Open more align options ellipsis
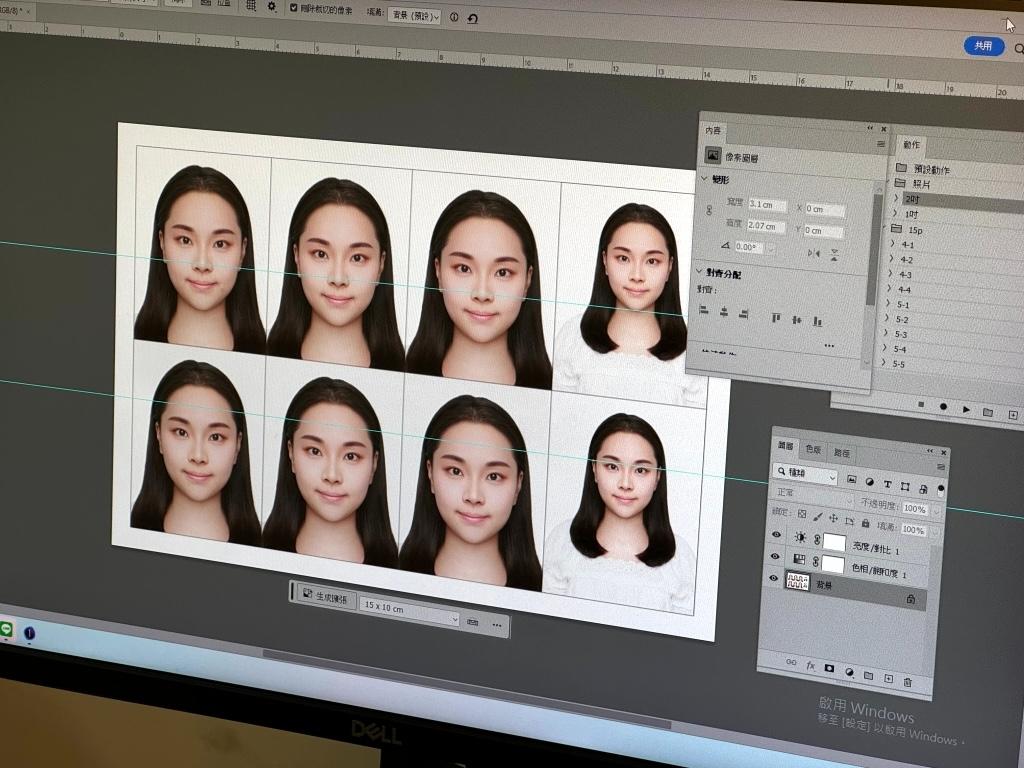Screen dimensions: 1024x768 (829, 345)
